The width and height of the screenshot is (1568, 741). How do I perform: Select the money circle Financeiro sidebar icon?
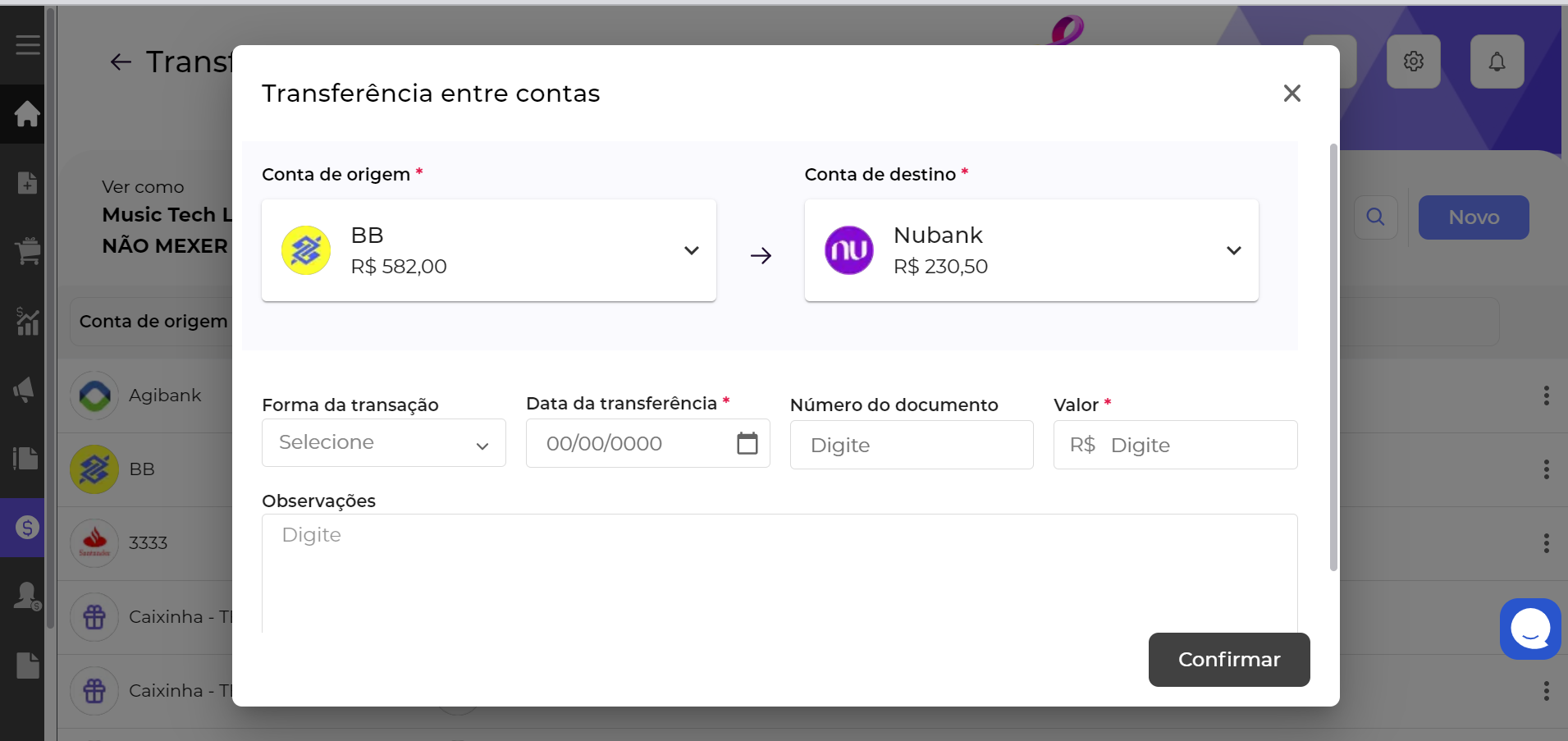pyautogui.click(x=25, y=528)
